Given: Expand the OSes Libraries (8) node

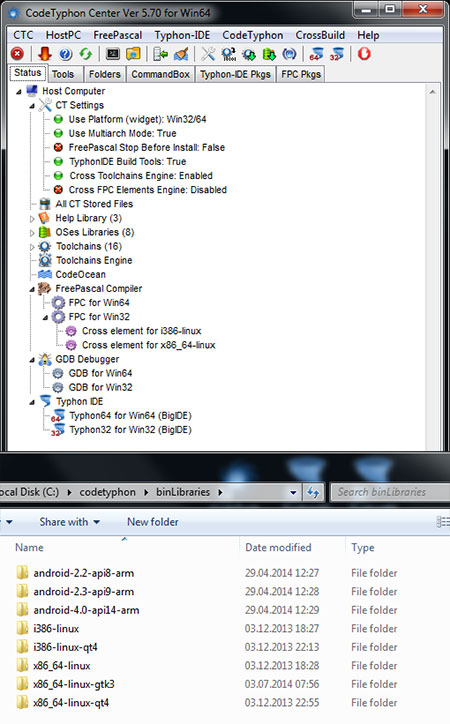Looking at the screenshot, I should tap(32, 233).
